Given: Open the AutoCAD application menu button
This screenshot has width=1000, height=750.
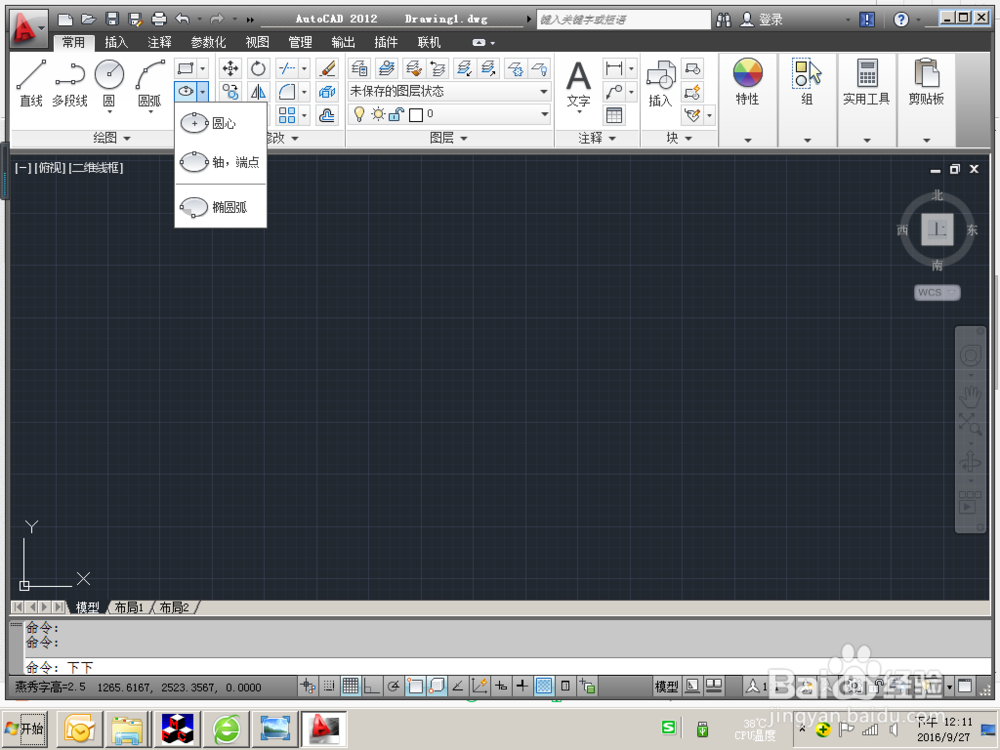Looking at the screenshot, I should tap(28, 29).
